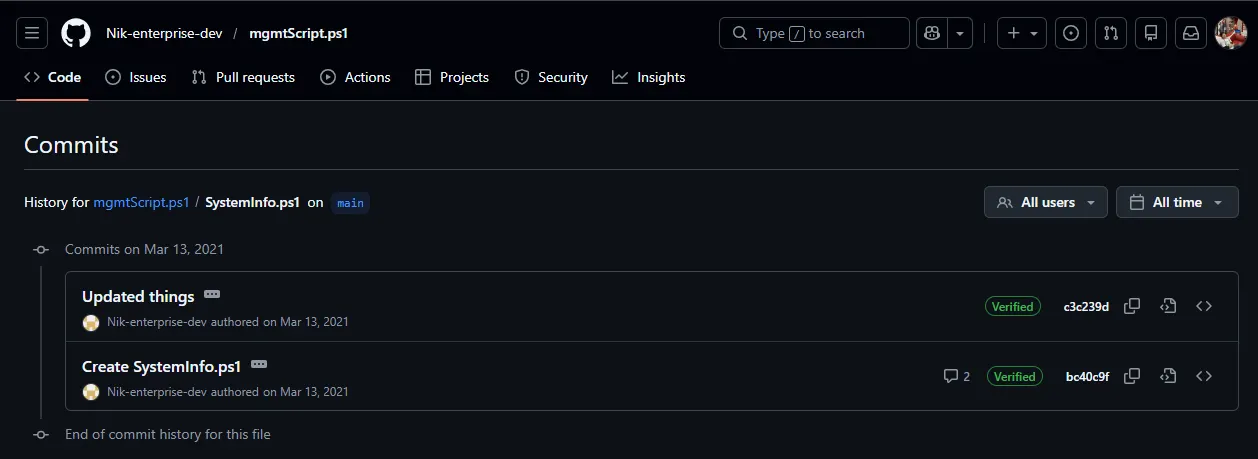Open the hamburger navigation menu

(32, 33)
